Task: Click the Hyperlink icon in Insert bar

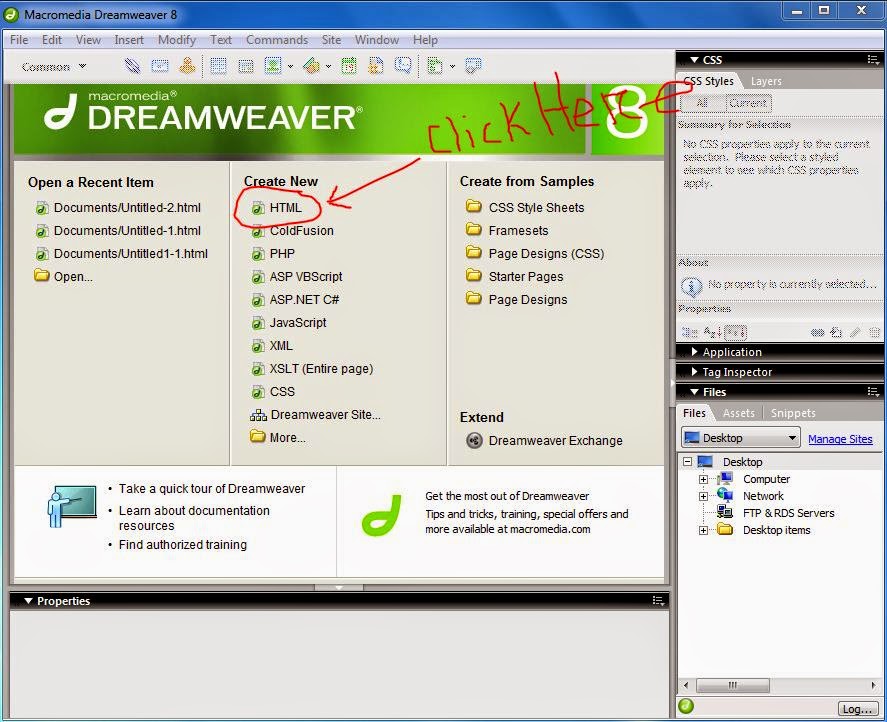Action: (132, 66)
